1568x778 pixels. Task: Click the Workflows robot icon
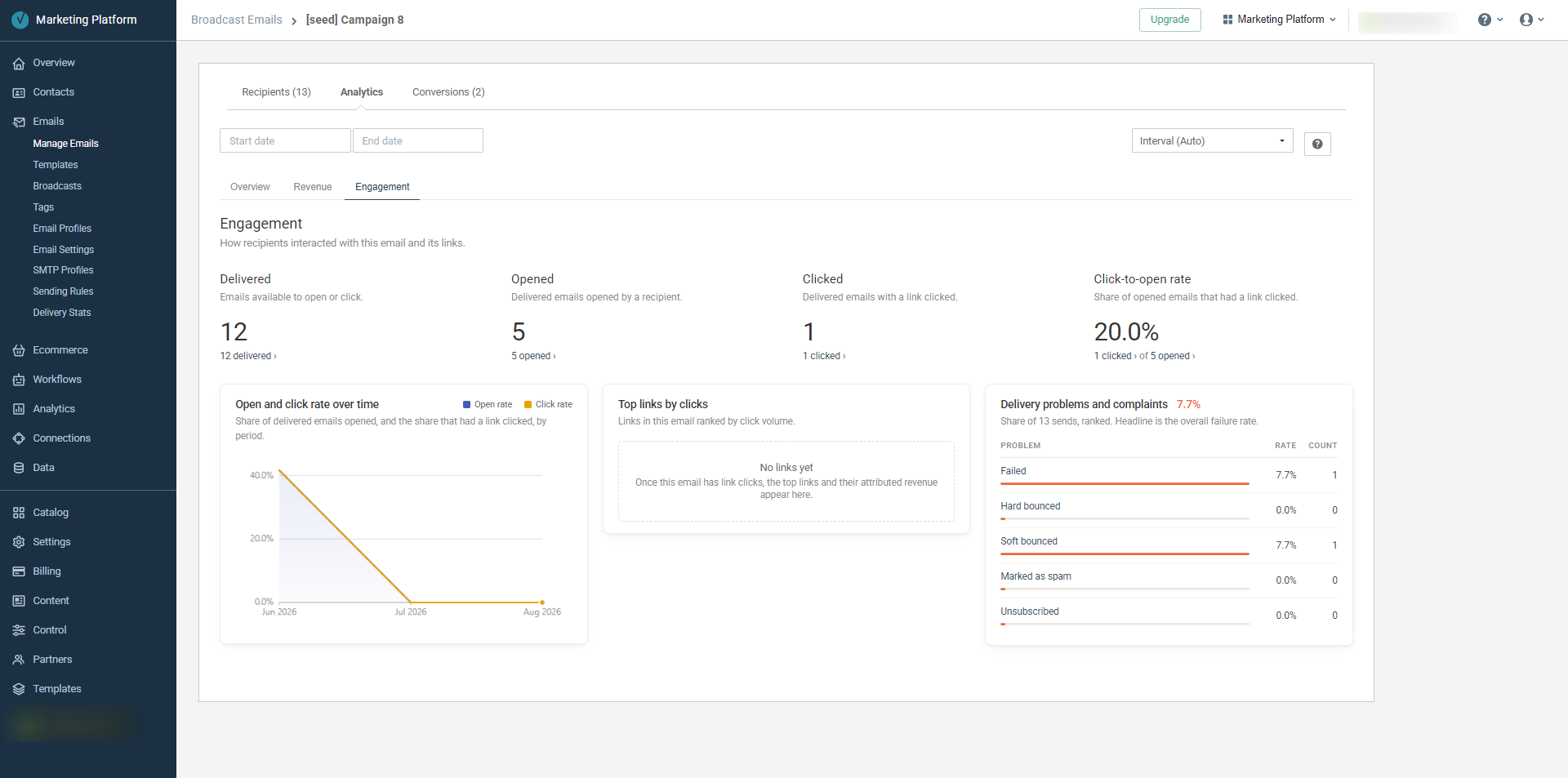coord(19,380)
